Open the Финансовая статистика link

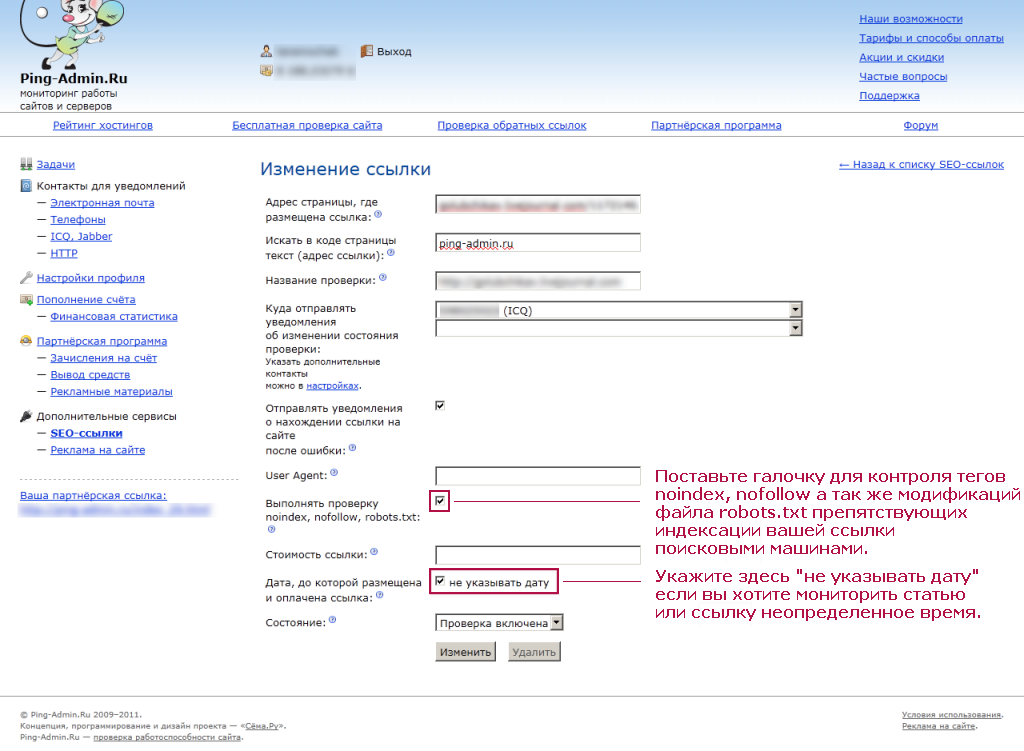(x=114, y=316)
